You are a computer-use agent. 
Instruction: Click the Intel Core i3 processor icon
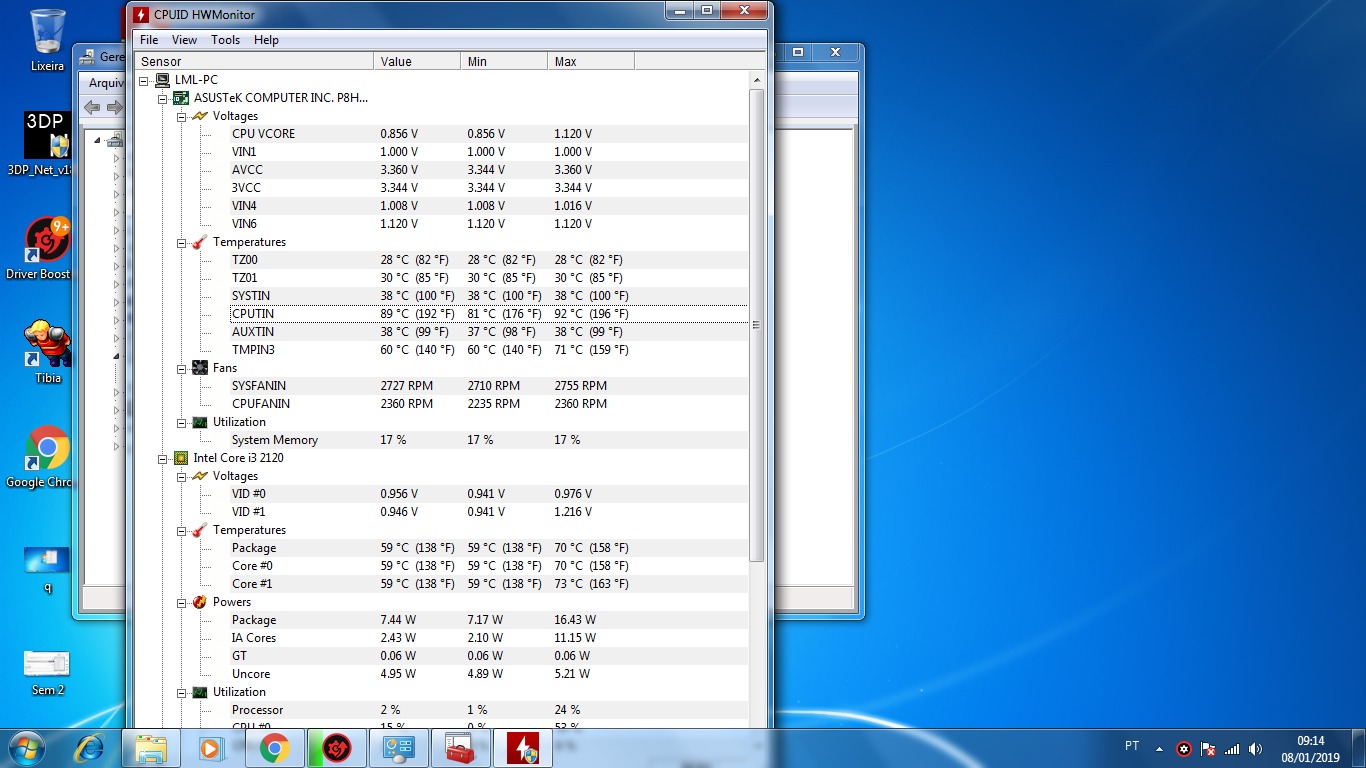(x=181, y=458)
